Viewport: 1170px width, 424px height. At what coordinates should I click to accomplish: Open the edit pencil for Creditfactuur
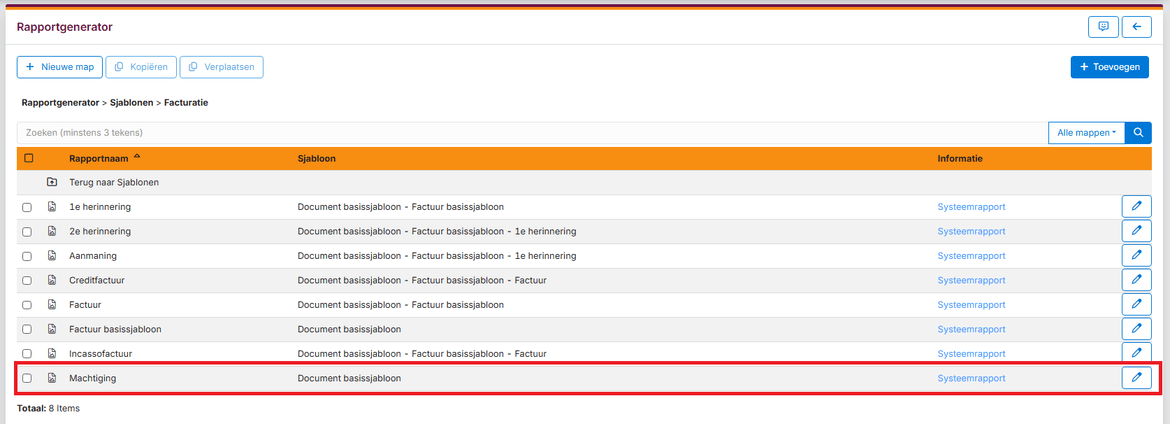(1136, 280)
